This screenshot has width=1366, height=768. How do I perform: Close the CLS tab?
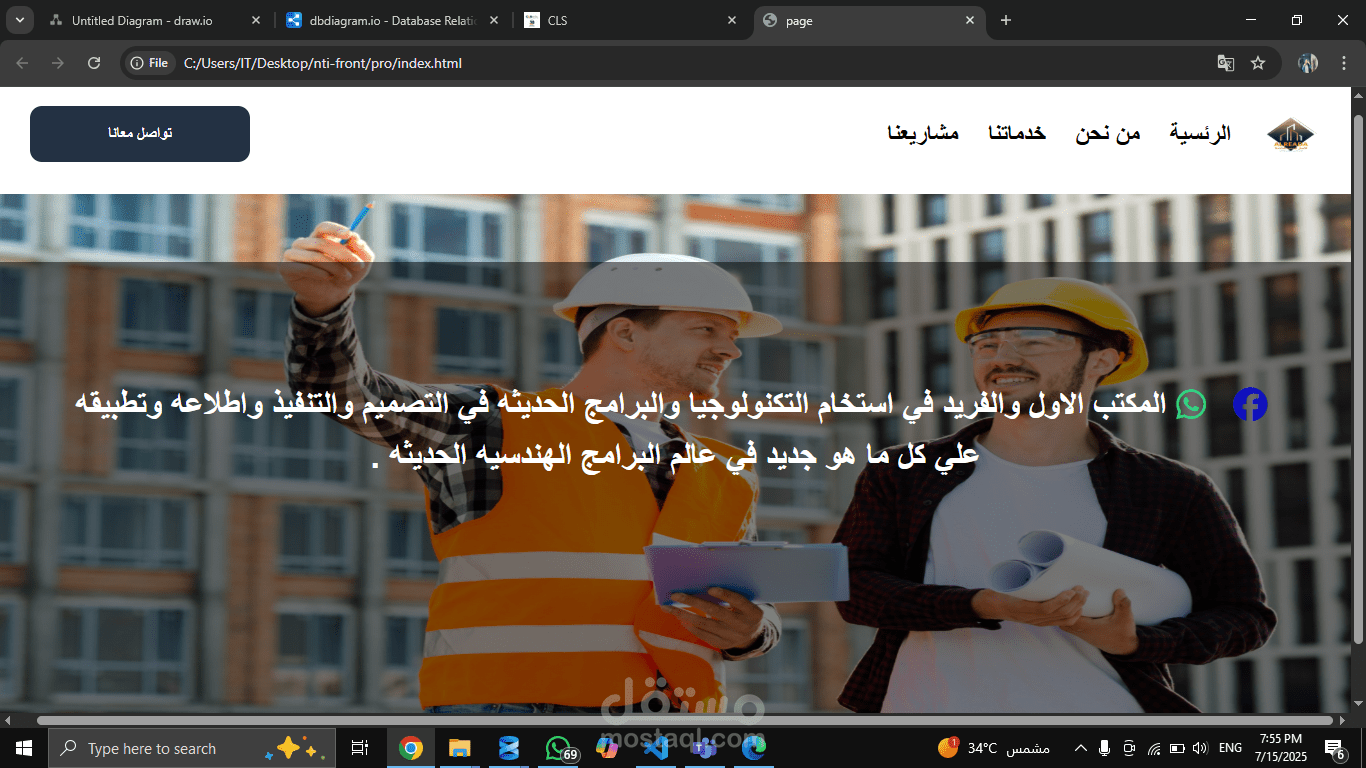[x=732, y=21]
